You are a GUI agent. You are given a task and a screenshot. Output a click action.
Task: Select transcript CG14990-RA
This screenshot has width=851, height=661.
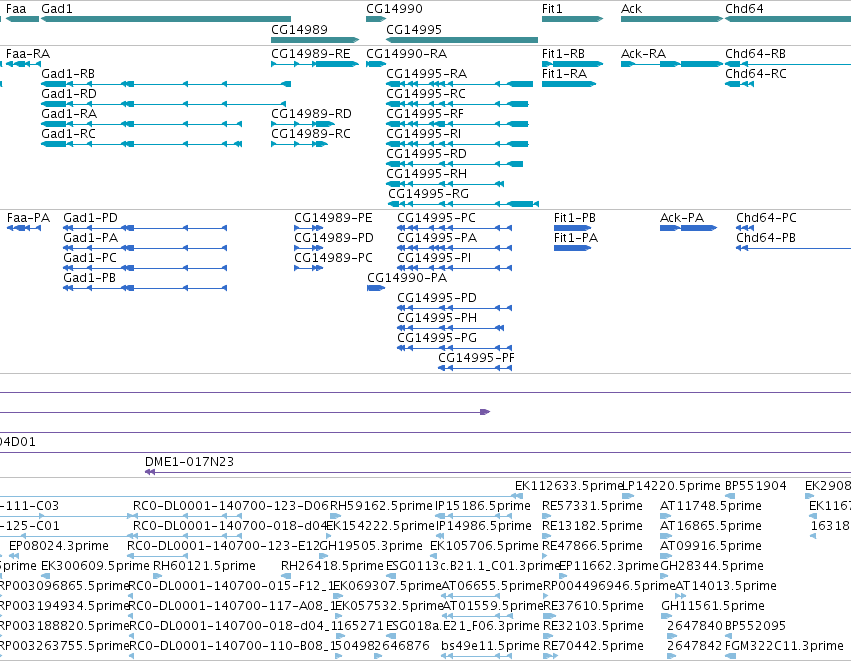[376, 64]
